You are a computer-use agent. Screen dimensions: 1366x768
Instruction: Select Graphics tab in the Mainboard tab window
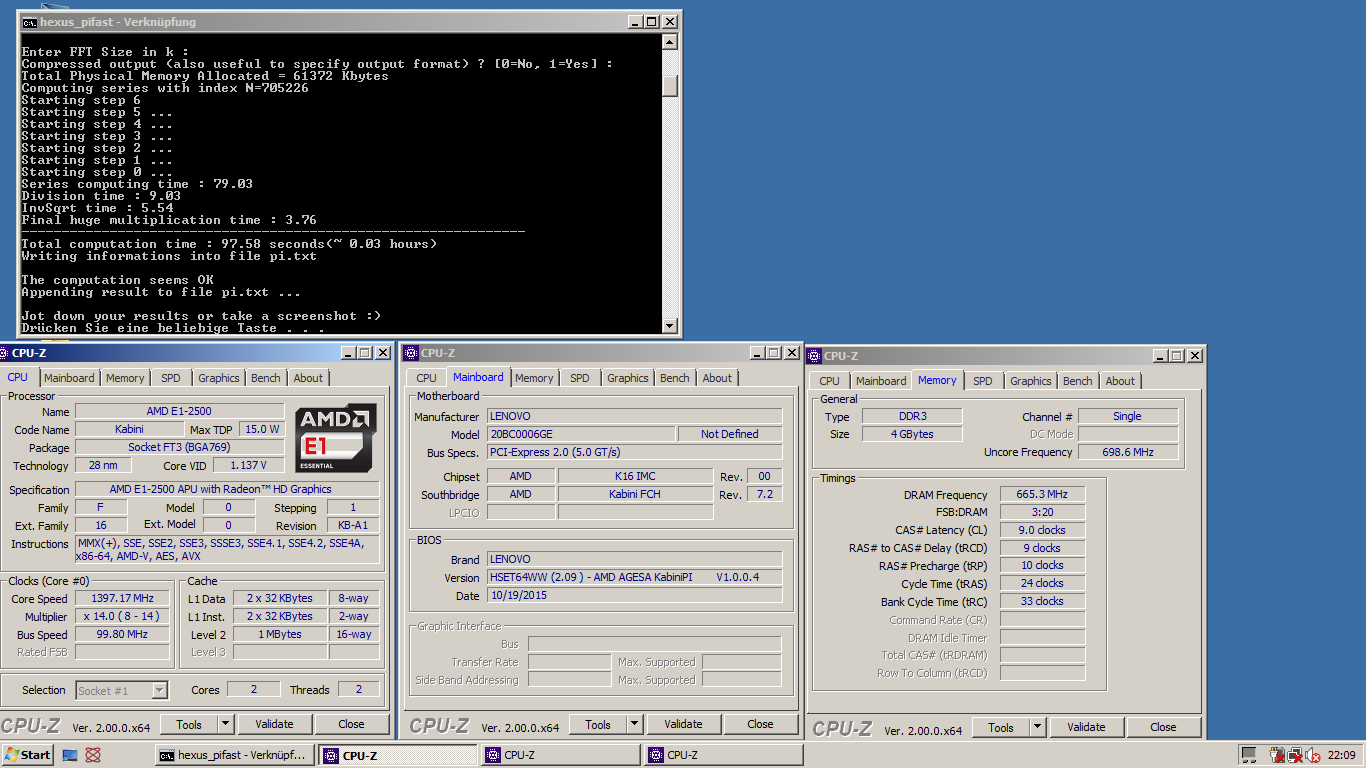pos(628,378)
